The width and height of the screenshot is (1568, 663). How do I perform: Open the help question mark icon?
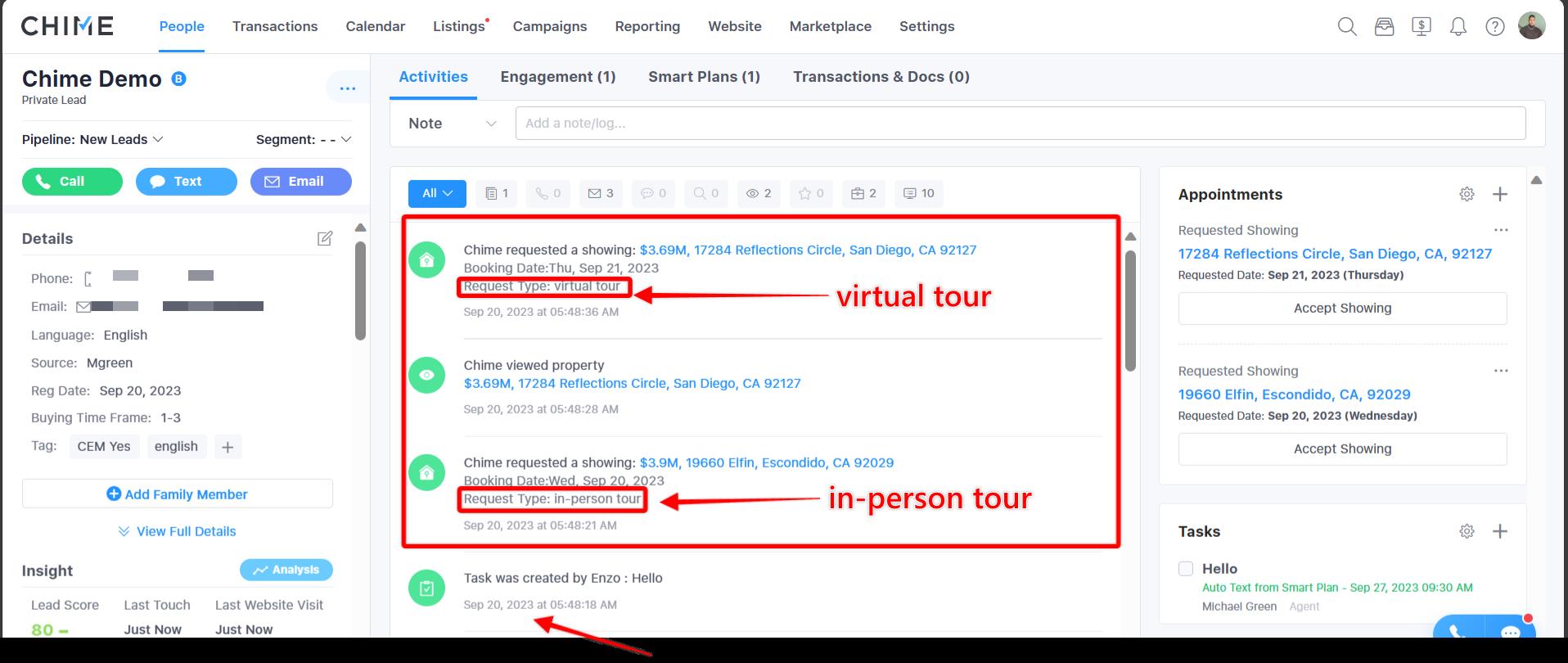pos(1495,27)
